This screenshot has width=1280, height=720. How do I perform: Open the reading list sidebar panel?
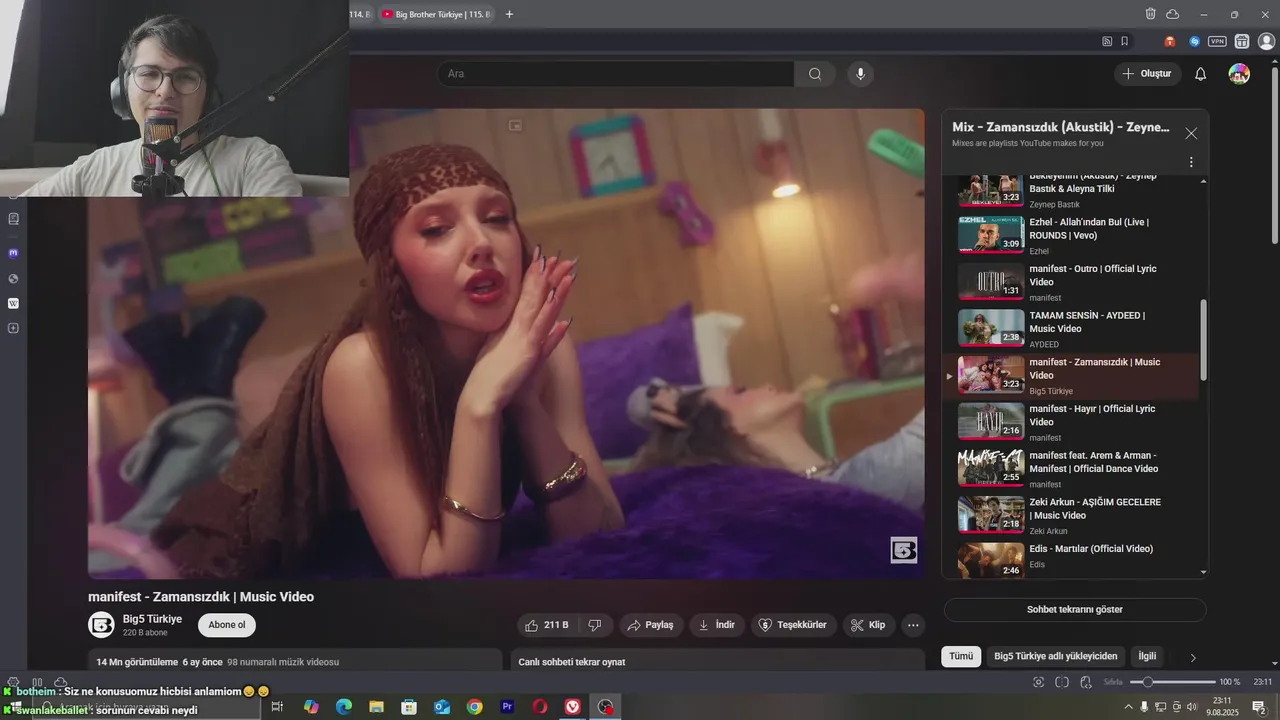pyautogui.click(x=13, y=218)
